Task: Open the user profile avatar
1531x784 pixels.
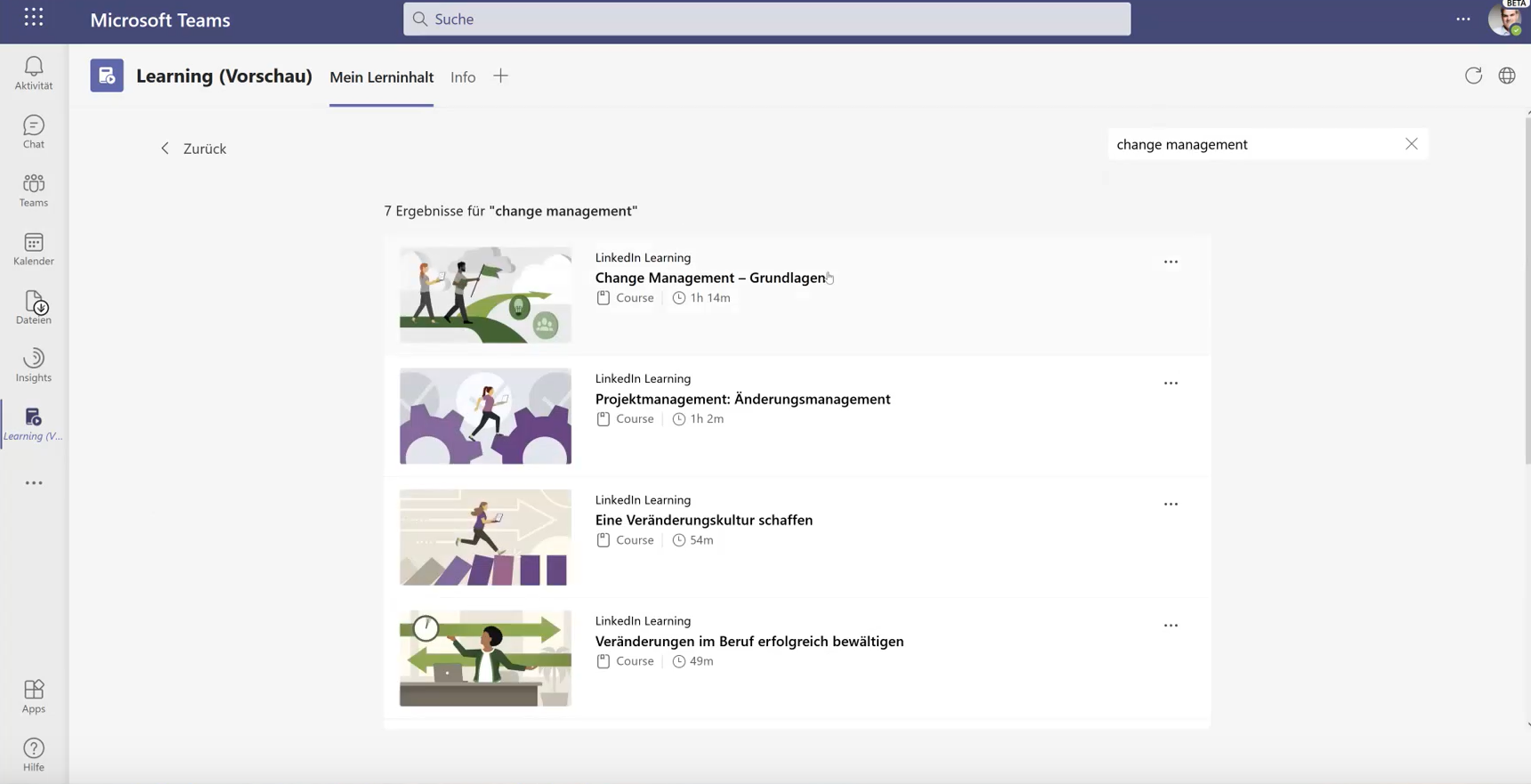Action: (x=1505, y=19)
